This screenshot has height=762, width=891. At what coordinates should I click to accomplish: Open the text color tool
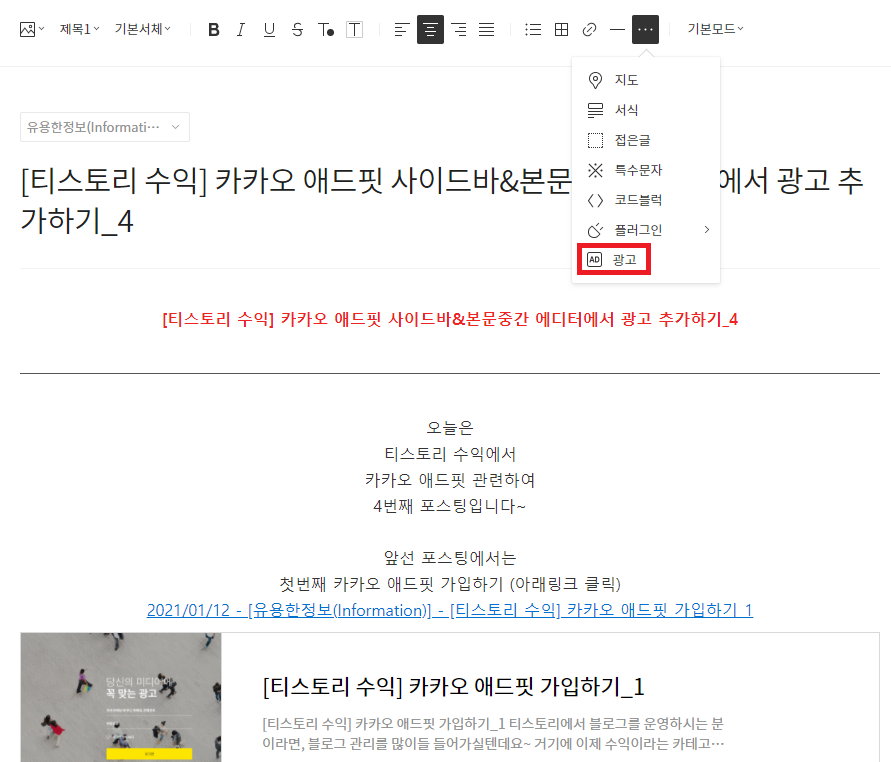click(x=326, y=30)
